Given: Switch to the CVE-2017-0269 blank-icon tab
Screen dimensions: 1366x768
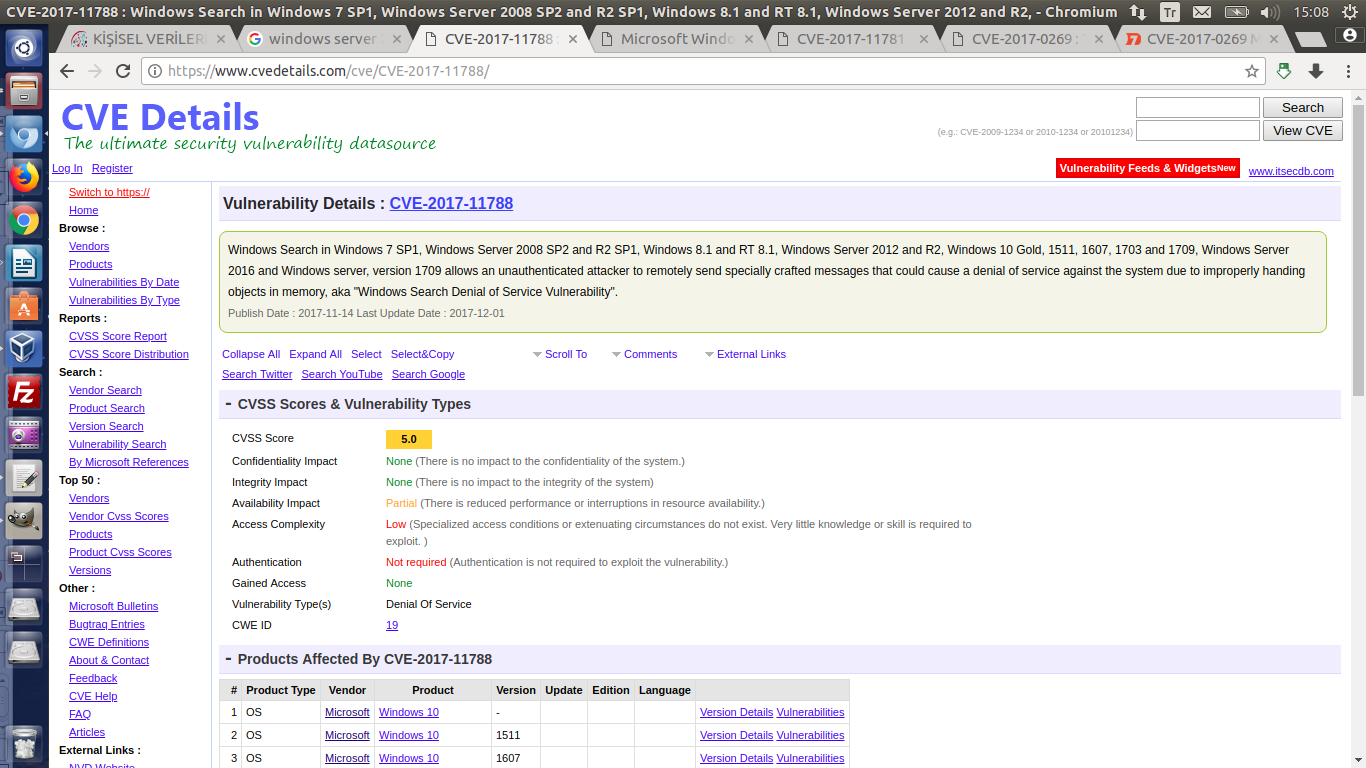Looking at the screenshot, I should [1025, 39].
